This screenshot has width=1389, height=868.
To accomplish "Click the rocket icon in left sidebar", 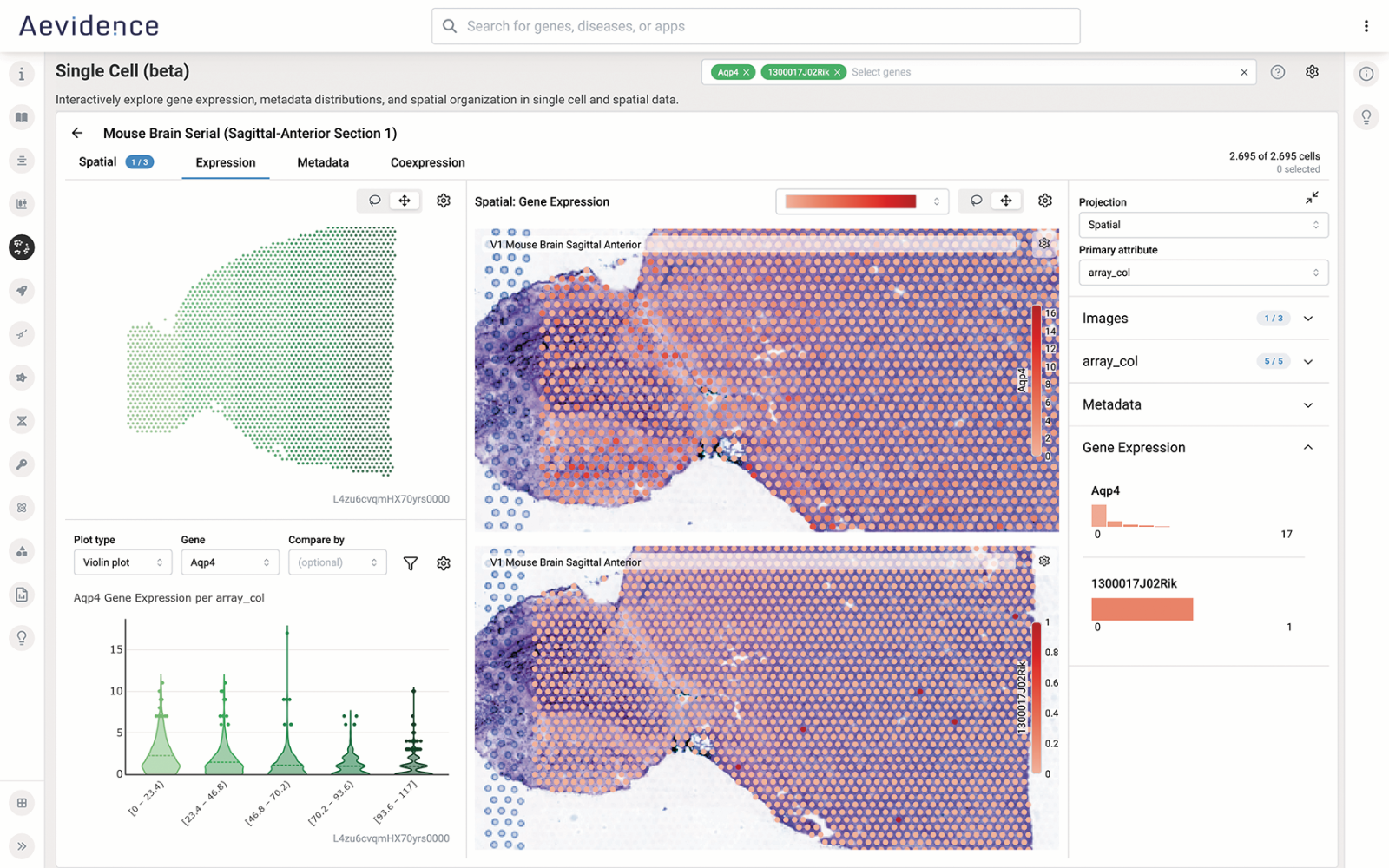I will coord(22,291).
